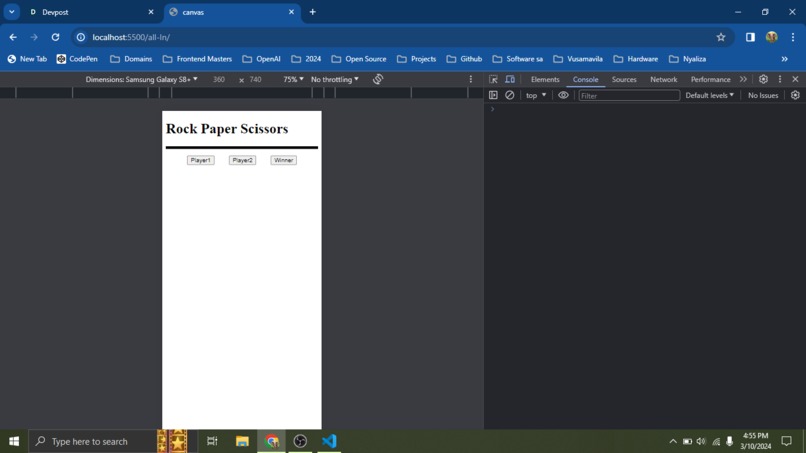The image size is (806, 453).
Task: Open Default levels dropdown
Action: [709, 95]
